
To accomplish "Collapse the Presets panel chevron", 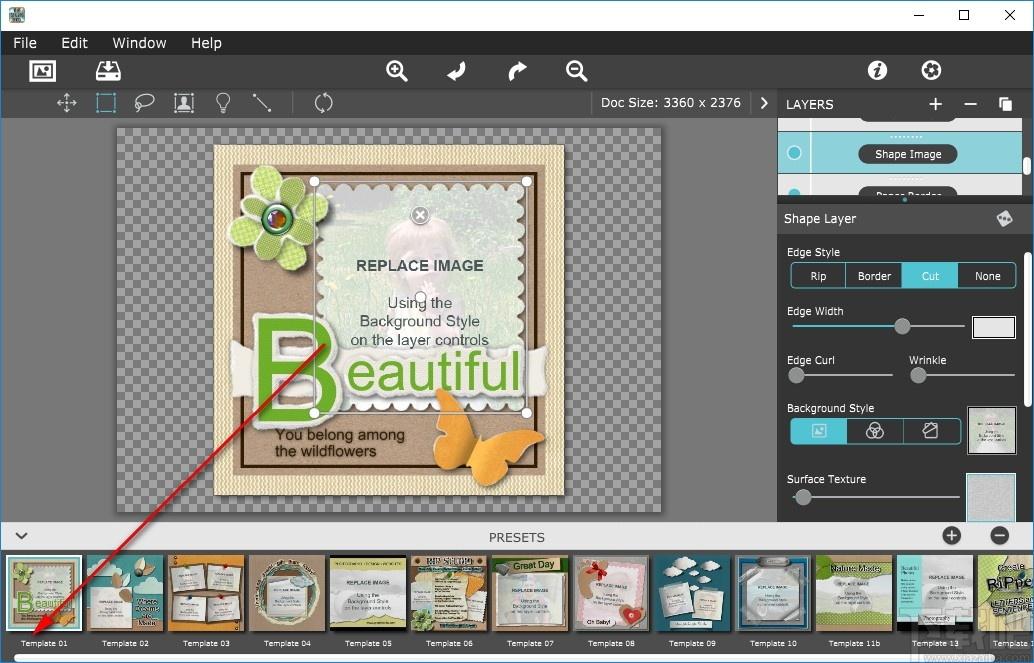I will (x=22, y=536).
